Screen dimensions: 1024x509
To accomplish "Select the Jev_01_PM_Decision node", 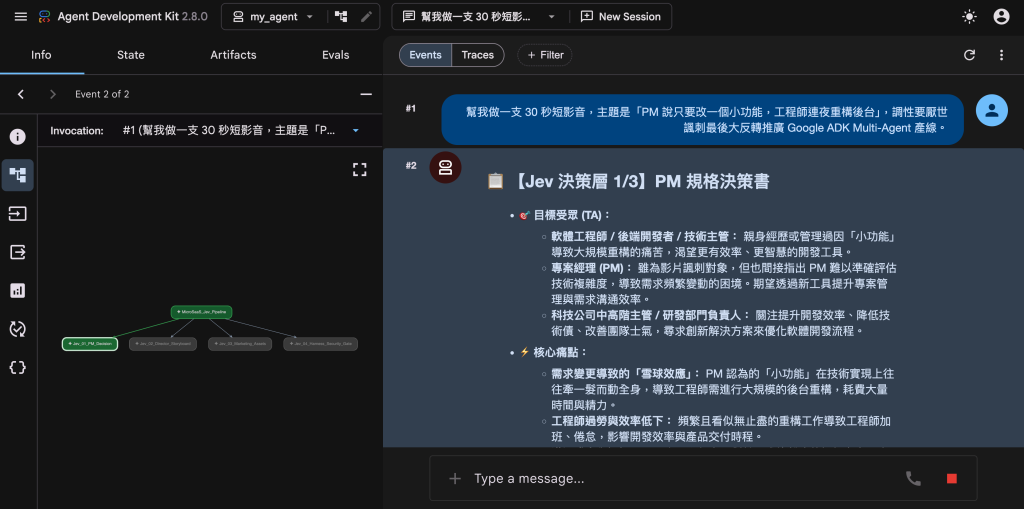I will tap(90, 344).
